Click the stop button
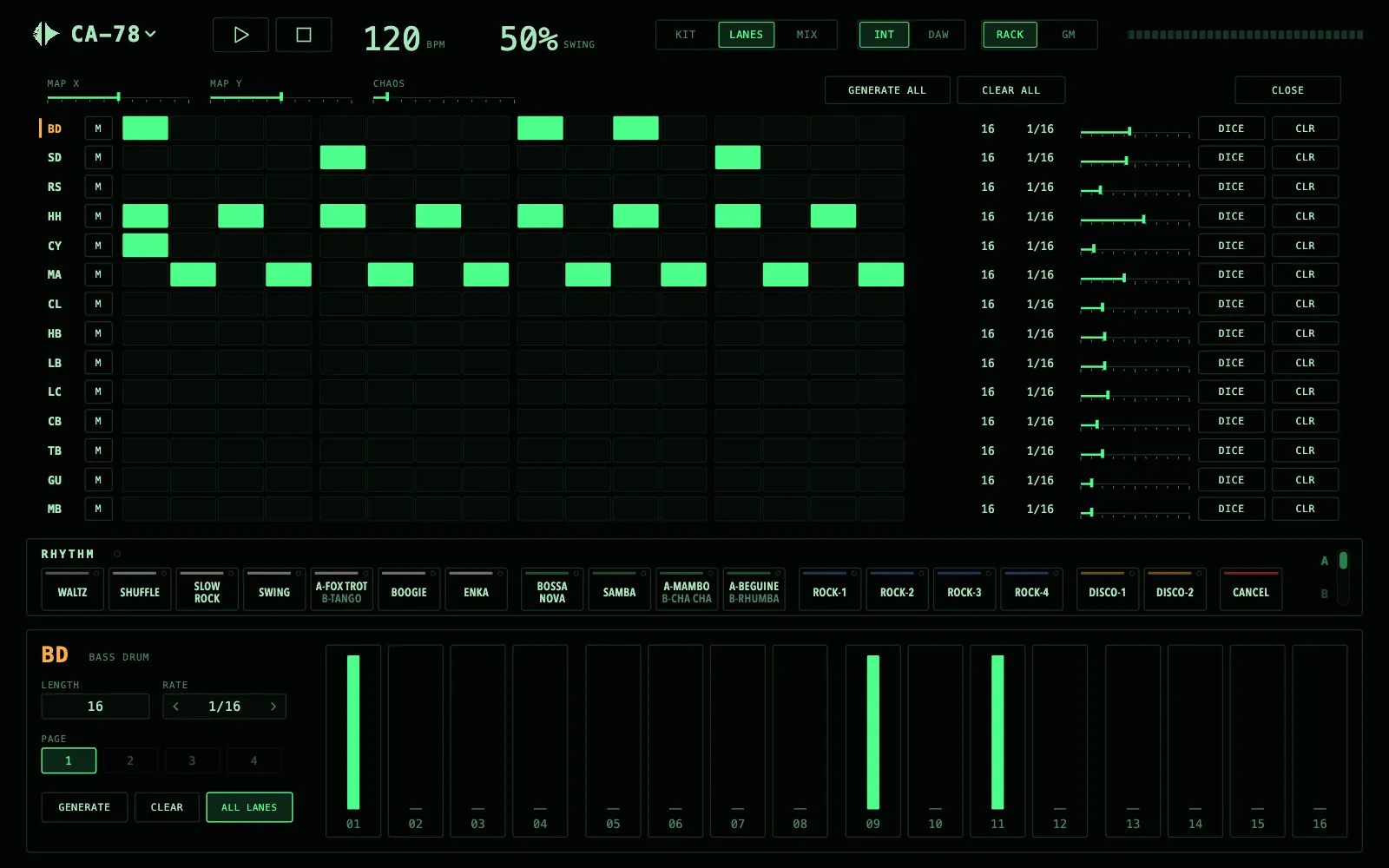This screenshot has height=868, width=1389. click(304, 35)
